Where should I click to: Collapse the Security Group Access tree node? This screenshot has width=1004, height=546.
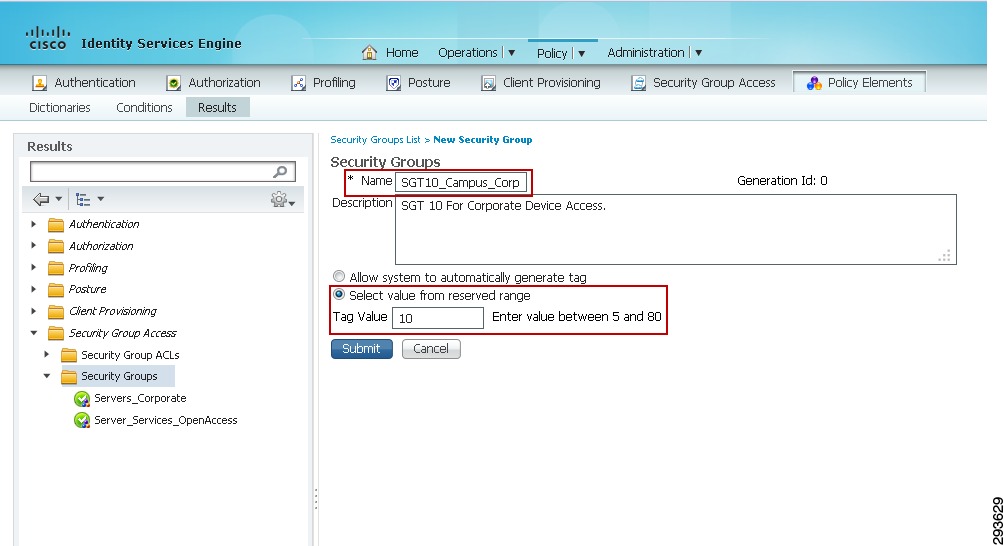[x=34, y=333]
